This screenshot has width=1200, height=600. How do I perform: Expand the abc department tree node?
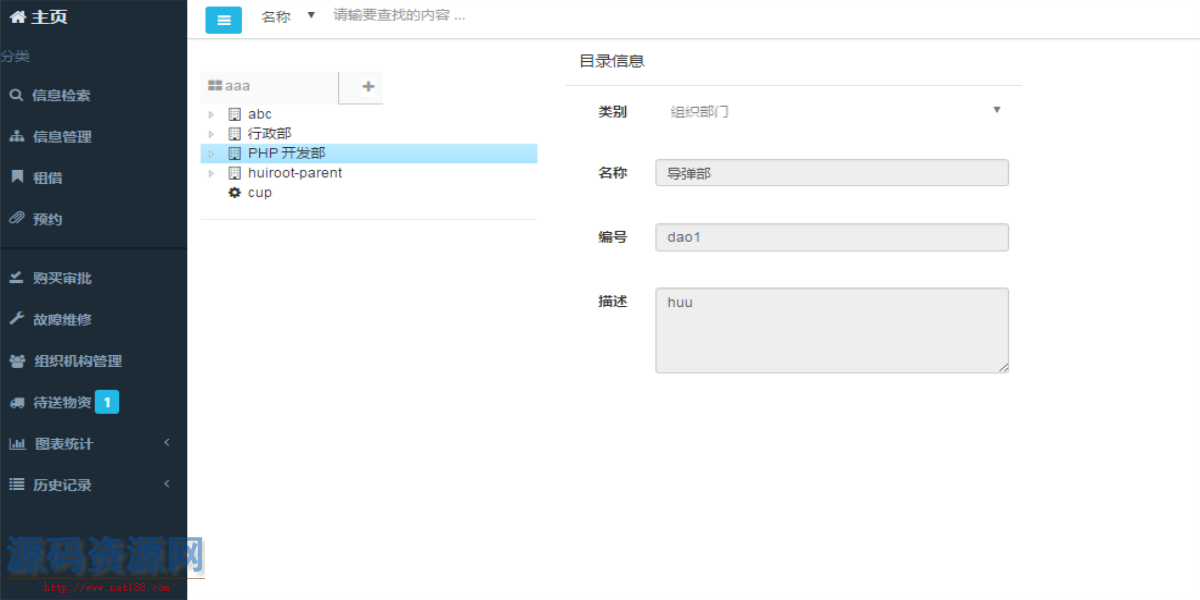pos(211,114)
